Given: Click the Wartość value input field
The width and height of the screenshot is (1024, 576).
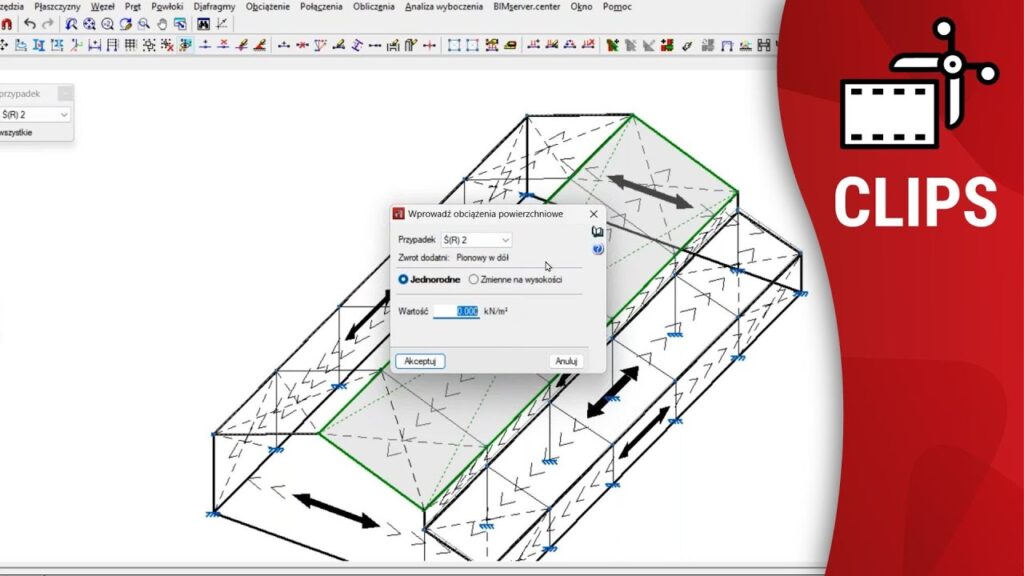Looking at the screenshot, I should coord(457,312).
